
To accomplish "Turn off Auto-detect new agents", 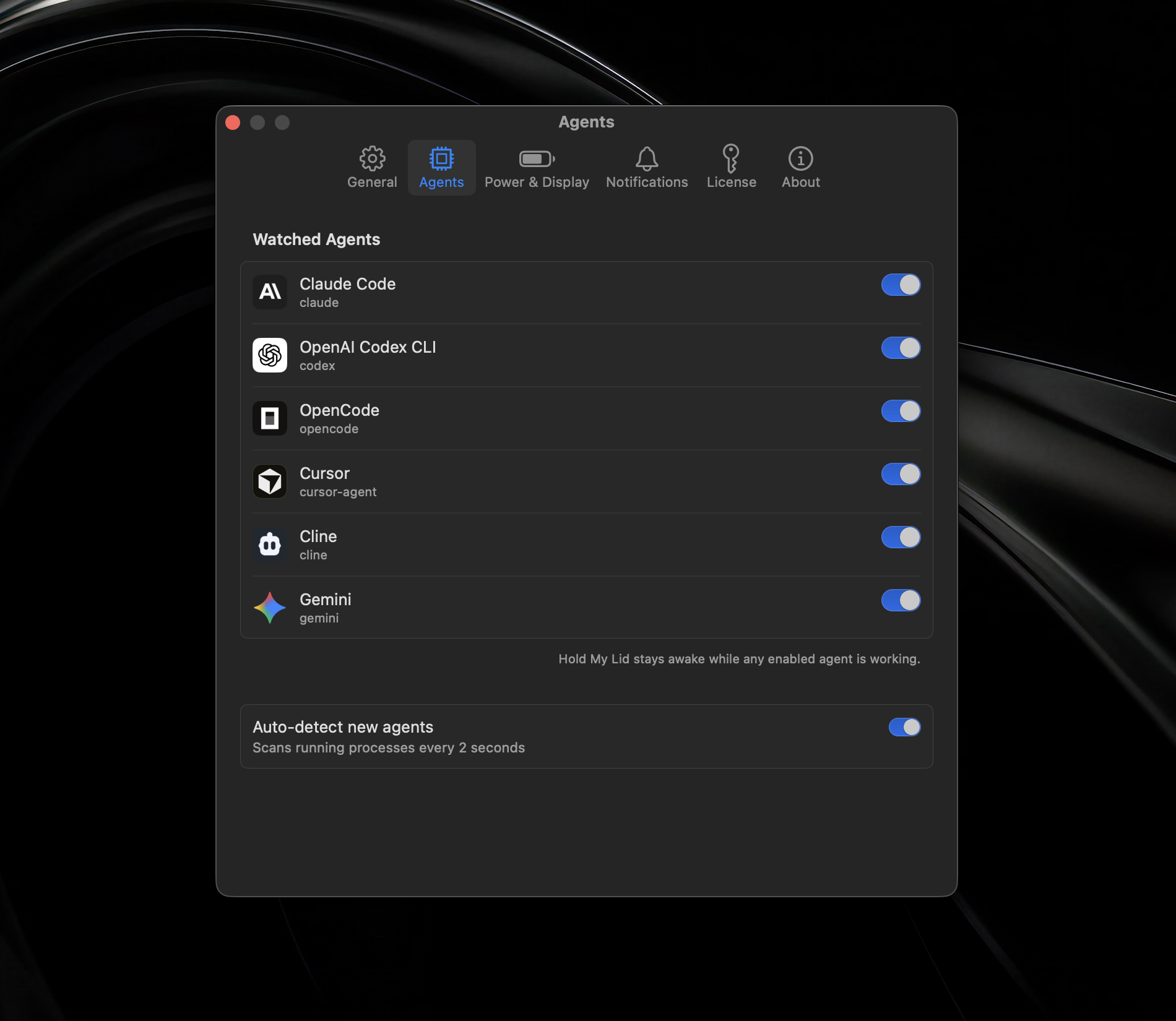I will click(x=904, y=727).
